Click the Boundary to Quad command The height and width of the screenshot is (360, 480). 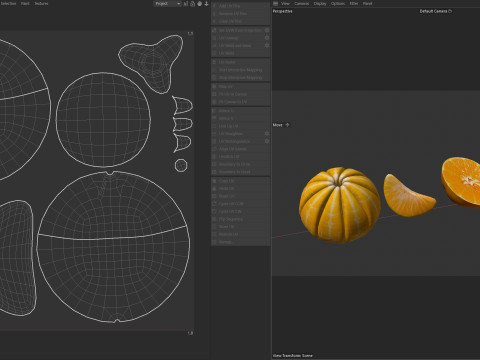click(234, 172)
